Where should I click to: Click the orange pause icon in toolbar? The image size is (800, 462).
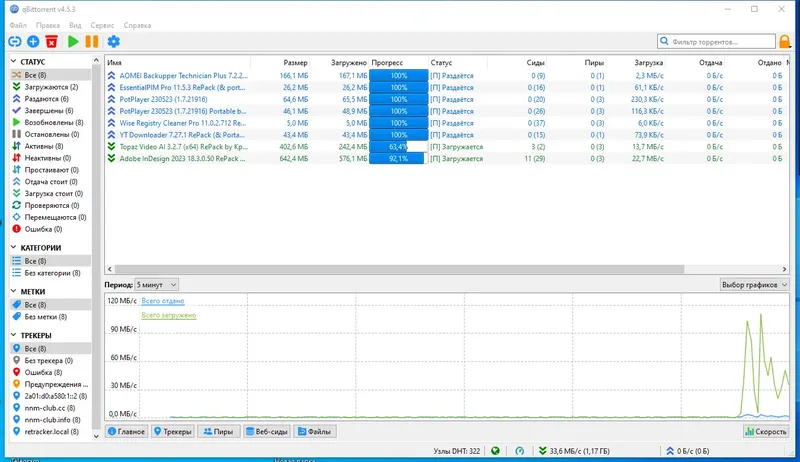pyautogui.click(x=92, y=42)
